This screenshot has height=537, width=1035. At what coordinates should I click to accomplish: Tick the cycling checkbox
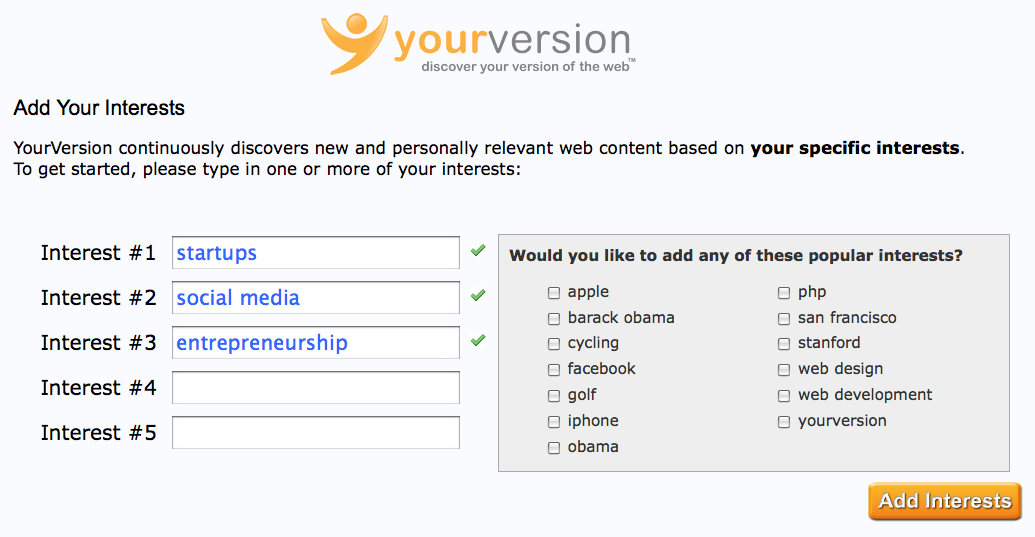click(554, 344)
